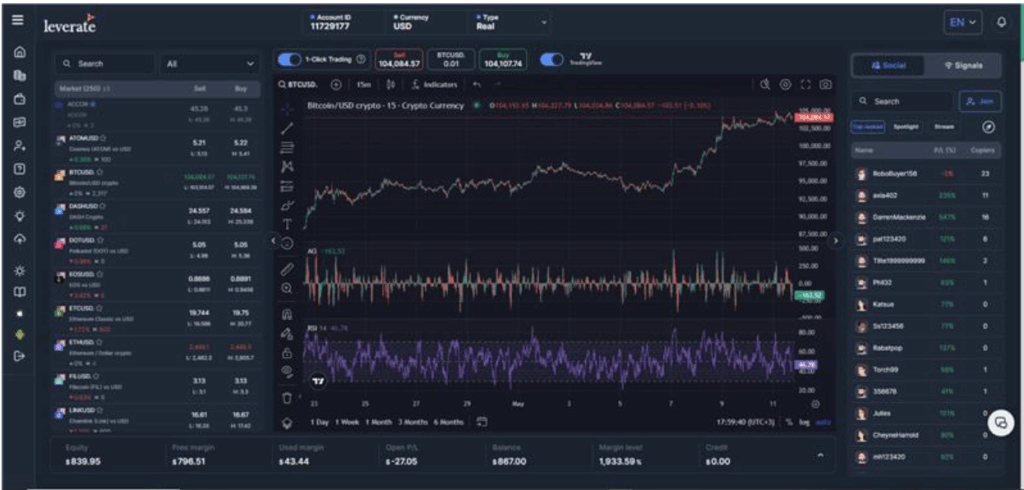Image resolution: width=1024 pixels, height=490 pixels.
Task: Select the trend line drawing tool
Action: [x=288, y=128]
